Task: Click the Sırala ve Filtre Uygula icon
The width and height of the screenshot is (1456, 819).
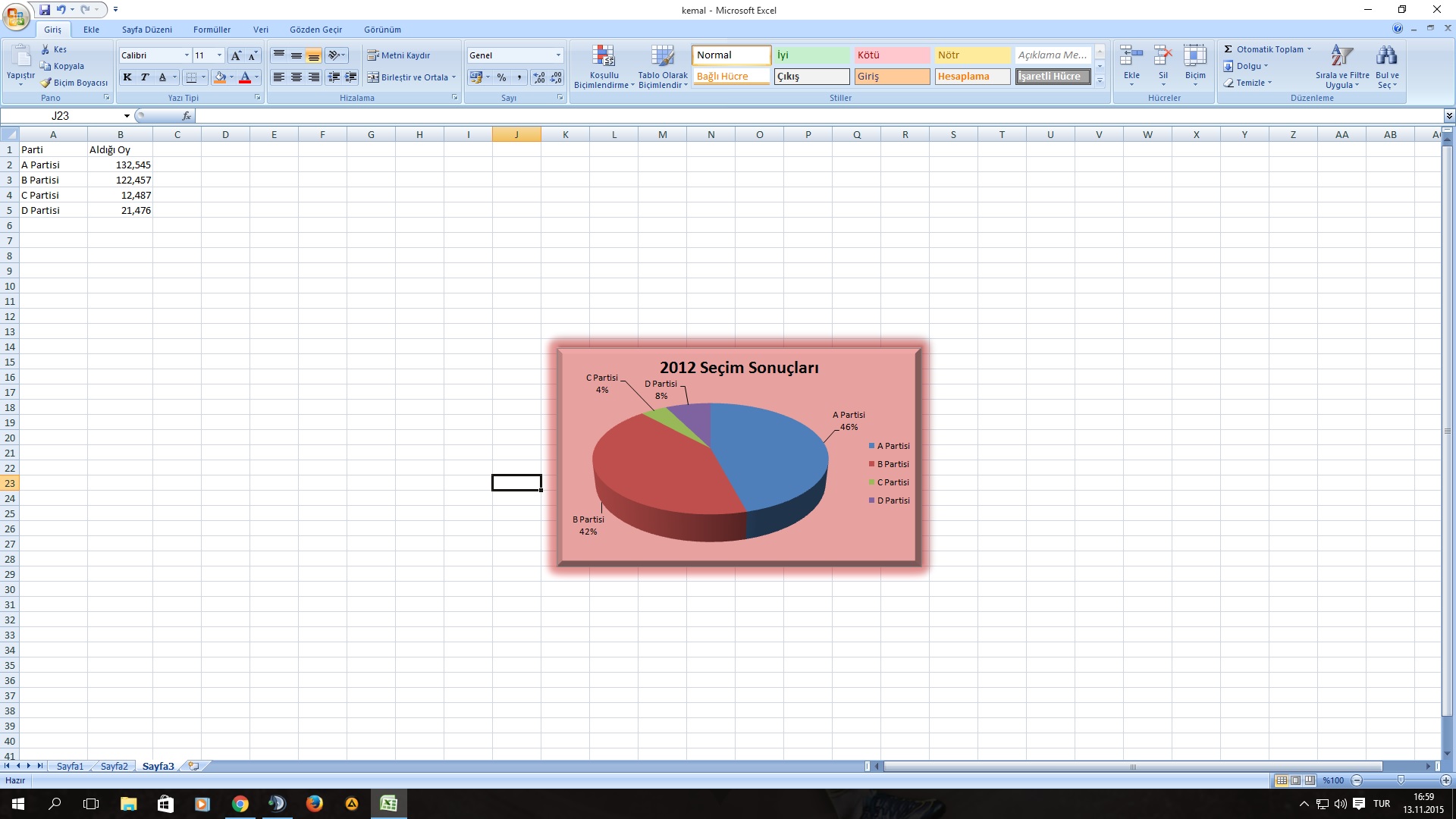Action: (x=1341, y=56)
